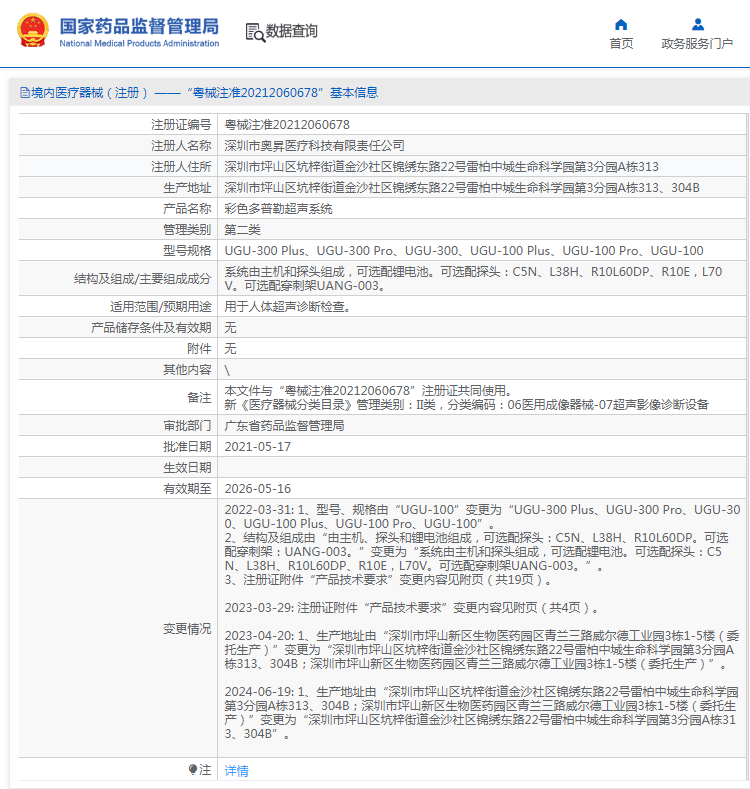The width and height of the screenshot is (750, 789).
Task: Click the 变更情况 row label
Action: click(187, 628)
